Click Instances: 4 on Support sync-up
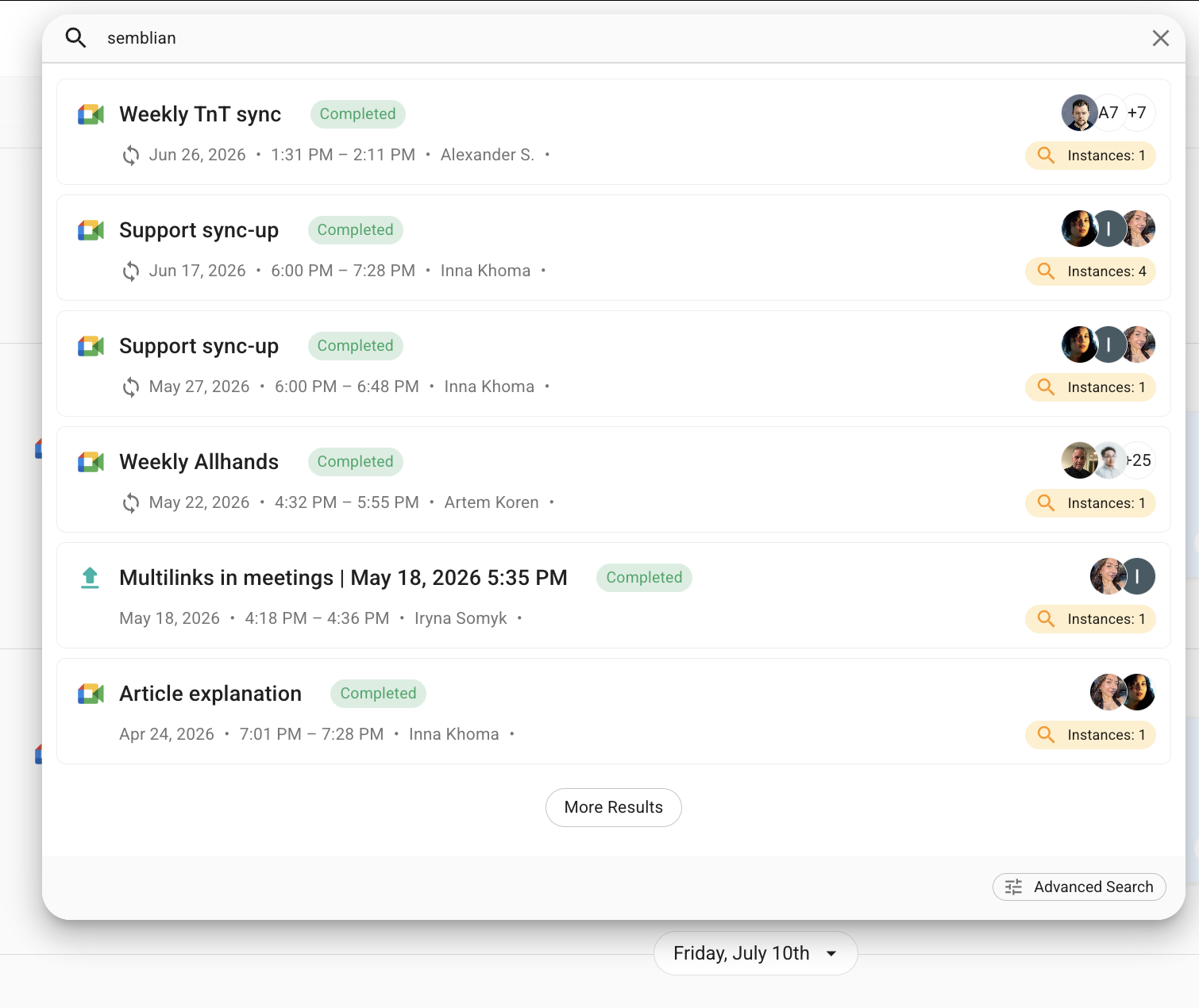Image resolution: width=1199 pixels, height=1008 pixels. click(1090, 271)
